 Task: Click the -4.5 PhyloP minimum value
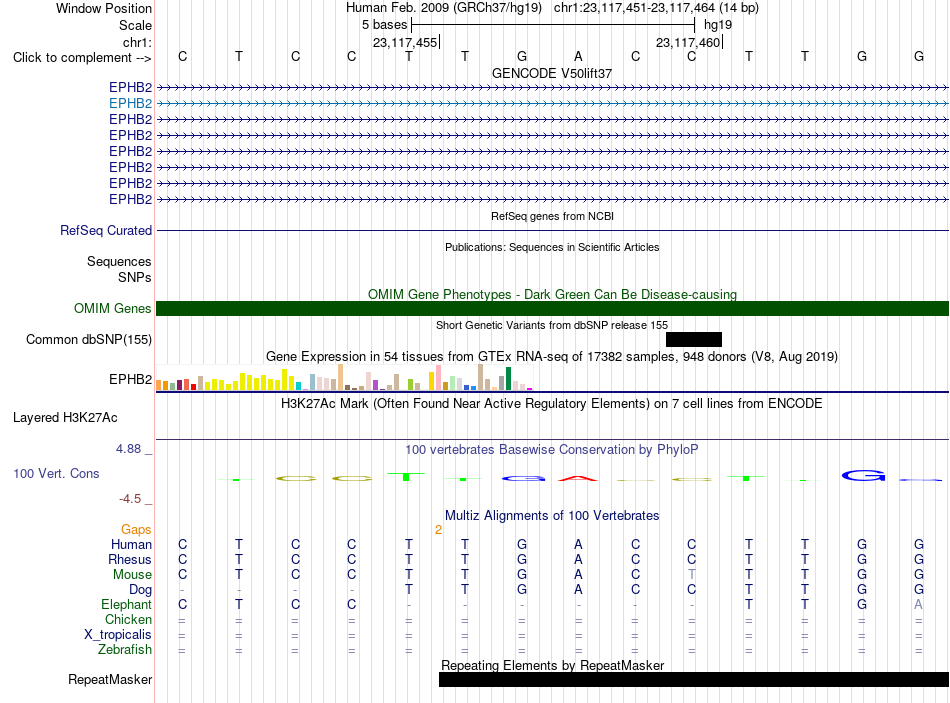(x=130, y=499)
